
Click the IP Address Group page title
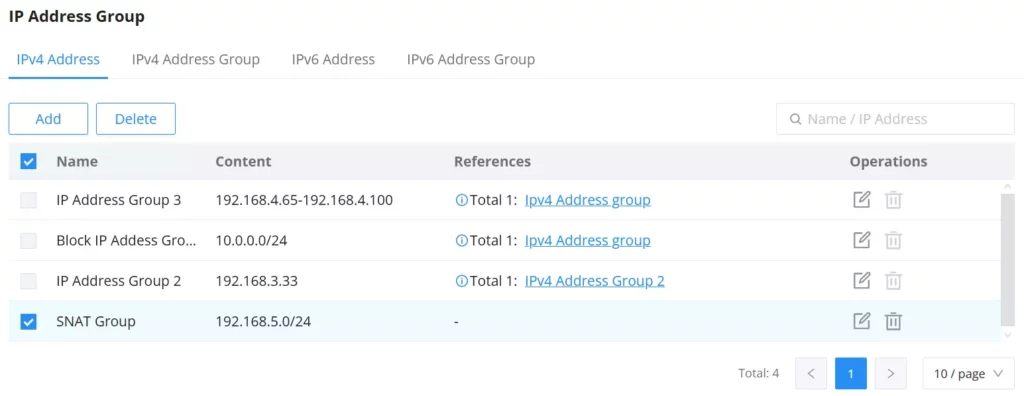click(76, 16)
